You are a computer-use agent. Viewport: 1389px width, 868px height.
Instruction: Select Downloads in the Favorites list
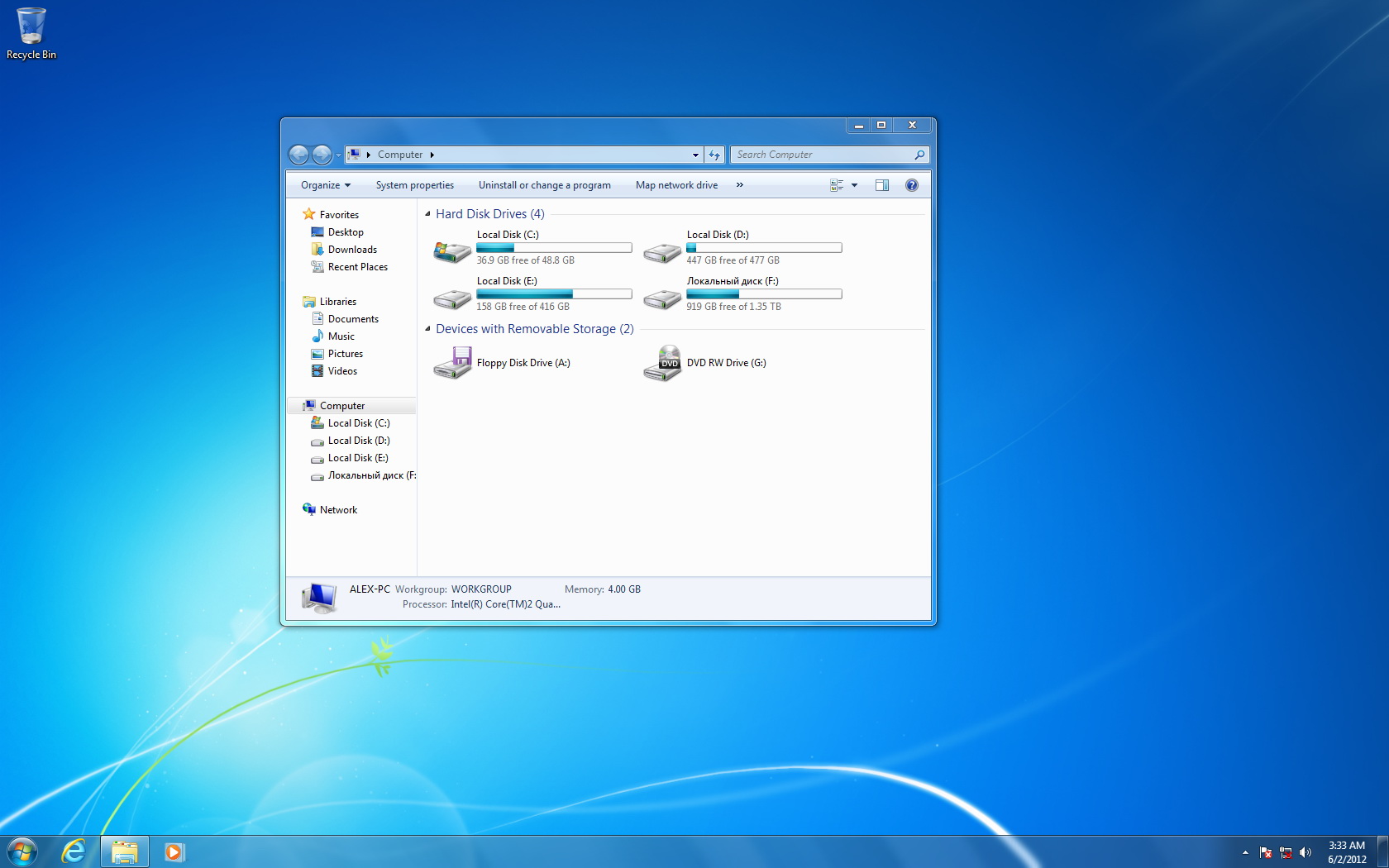point(352,250)
